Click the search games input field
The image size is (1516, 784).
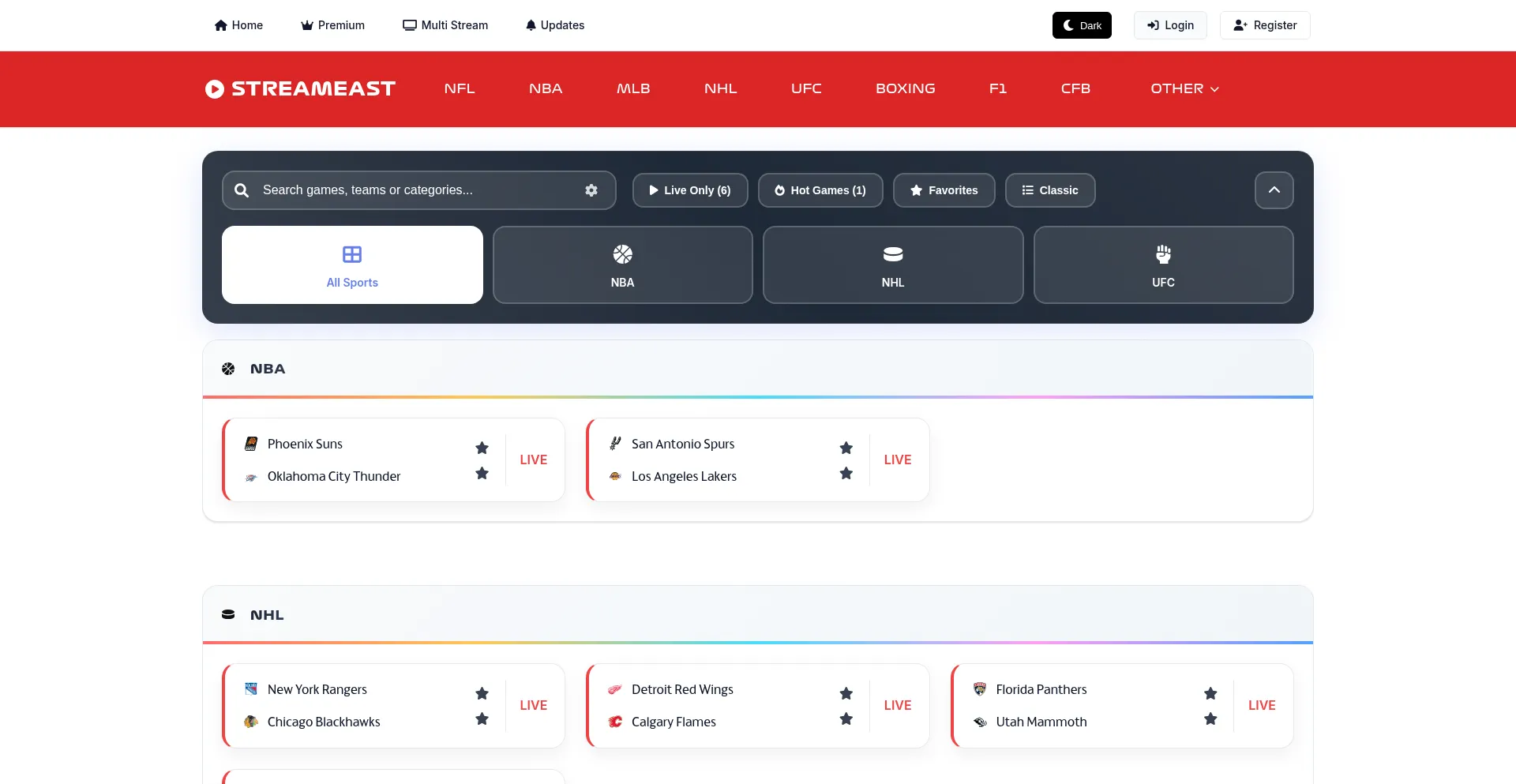pos(419,190)
